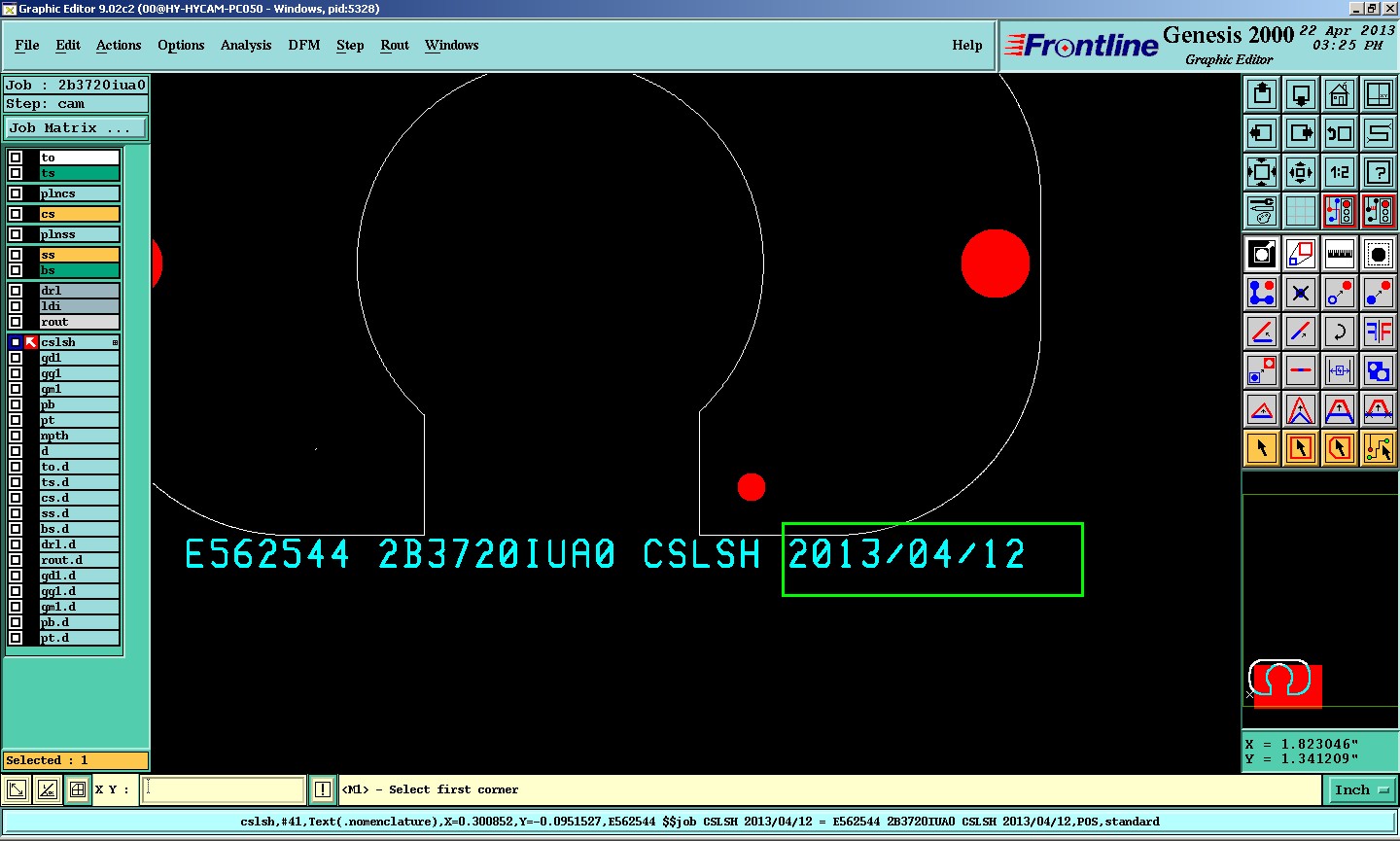Click the first snap icon beside X Y
The image size is (1400, 841).
(x=17, y=790)
